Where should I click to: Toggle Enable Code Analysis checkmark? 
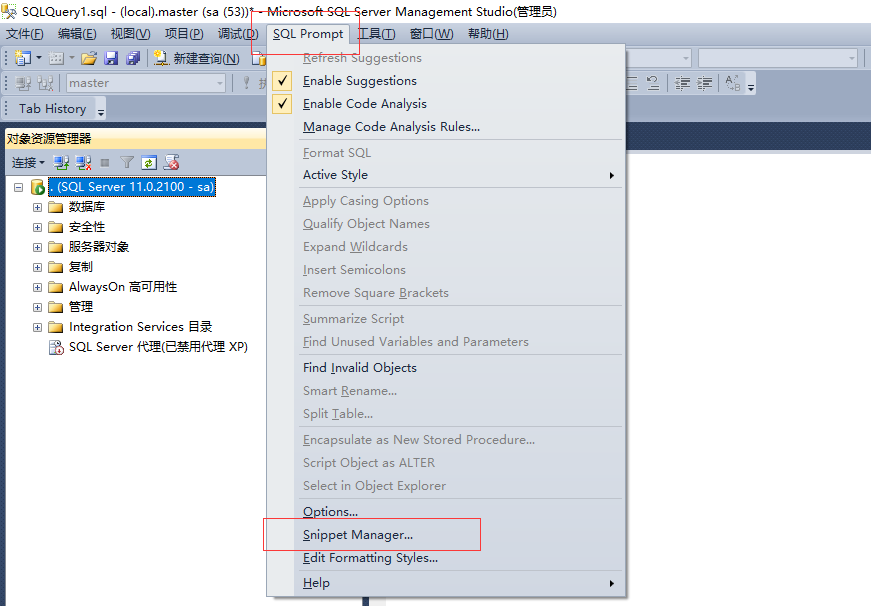(282, 104)
